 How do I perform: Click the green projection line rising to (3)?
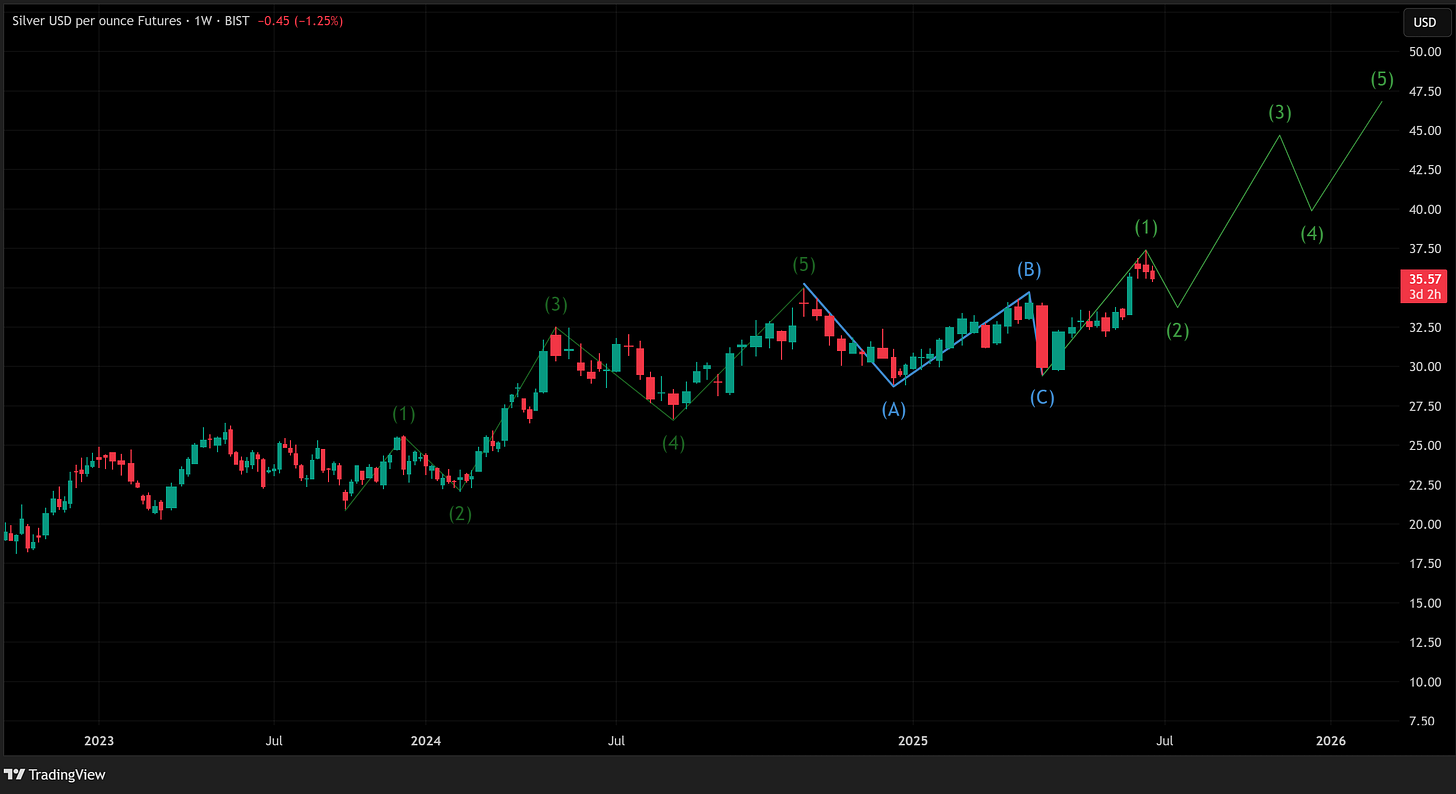point(1229,221)
